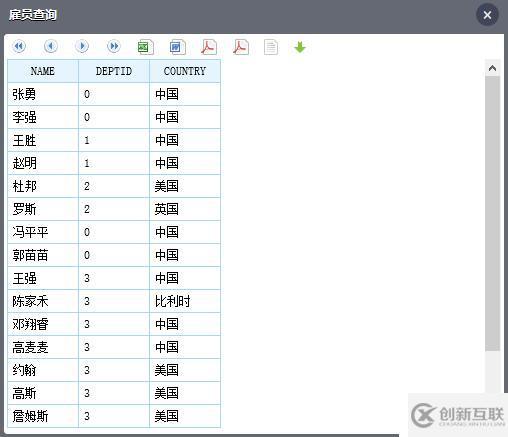Image resolution: width=508 pixels, height=437 pixels.
Task: Click the 雇员查询 dialog title
Action: (33, 15)
